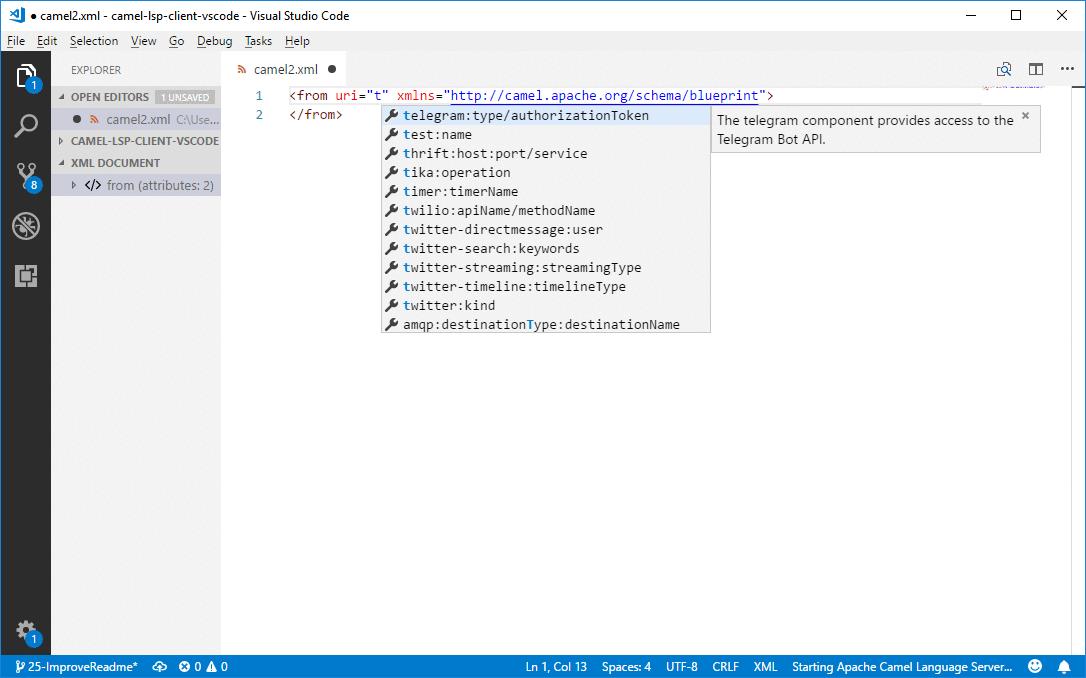Change language mode via XML indicator

point(765,666)
